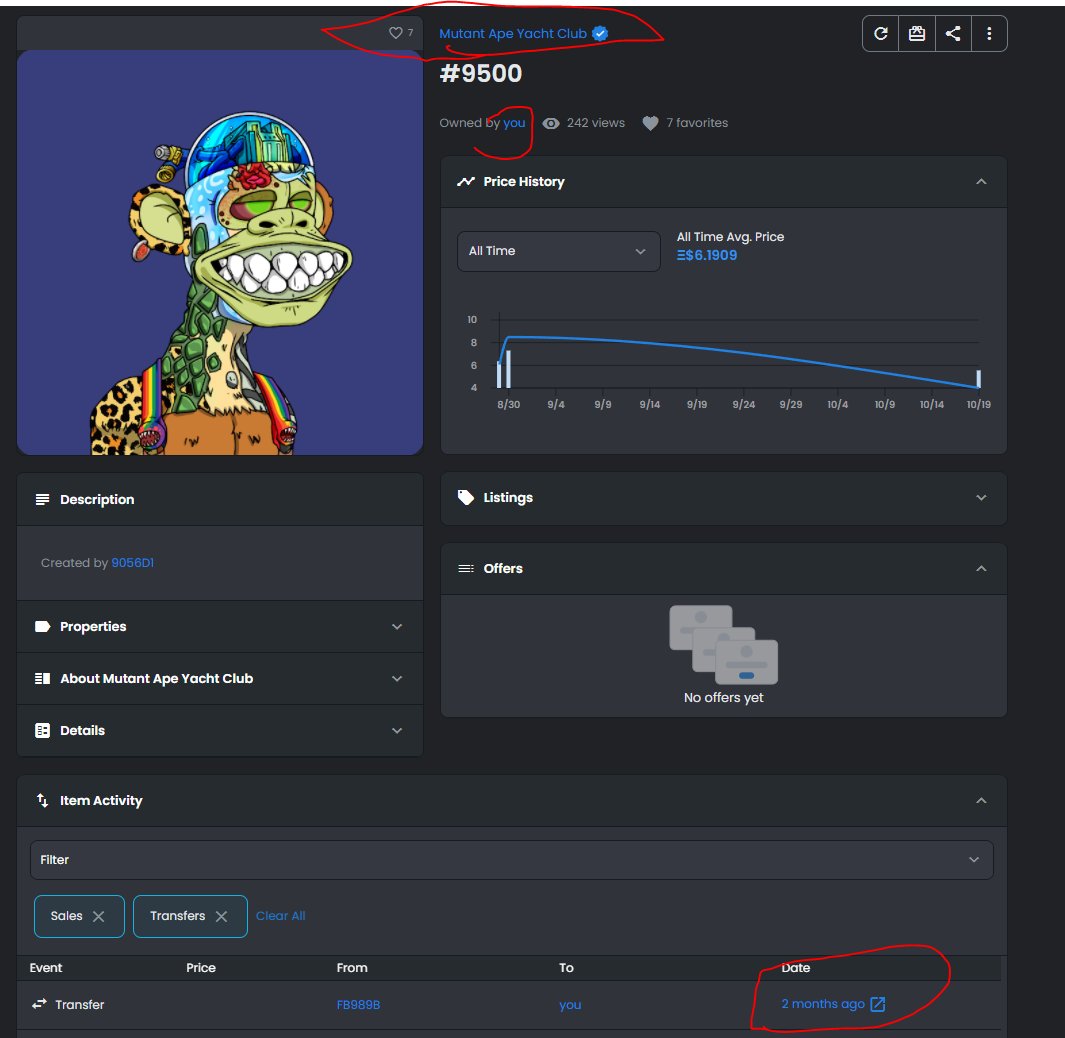This screenshot has height=1038, width=1065.
Task: Click the Offers list icon
Action: tap(465, 569)
